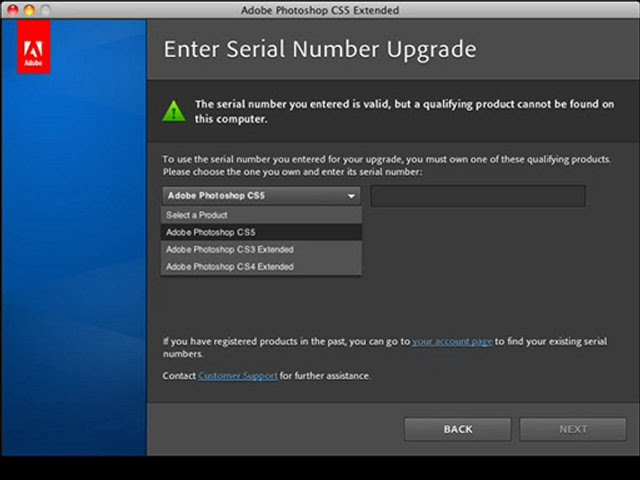
Task: Close the Photoshop installer window
Action: click(13, 10)
